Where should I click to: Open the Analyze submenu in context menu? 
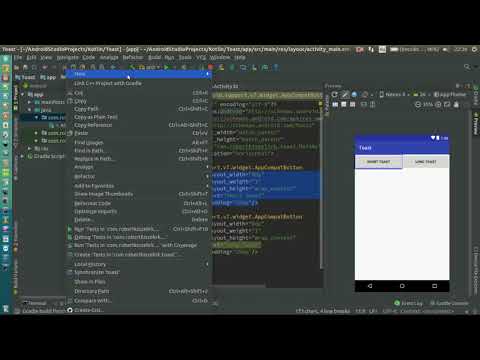pyautogui.click(x=138, y=167)
